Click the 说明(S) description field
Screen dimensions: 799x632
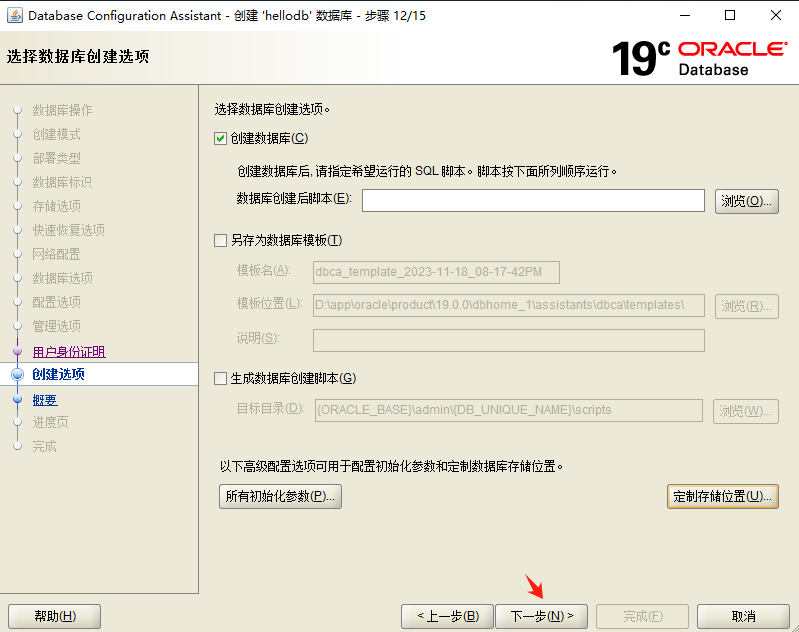509,340
